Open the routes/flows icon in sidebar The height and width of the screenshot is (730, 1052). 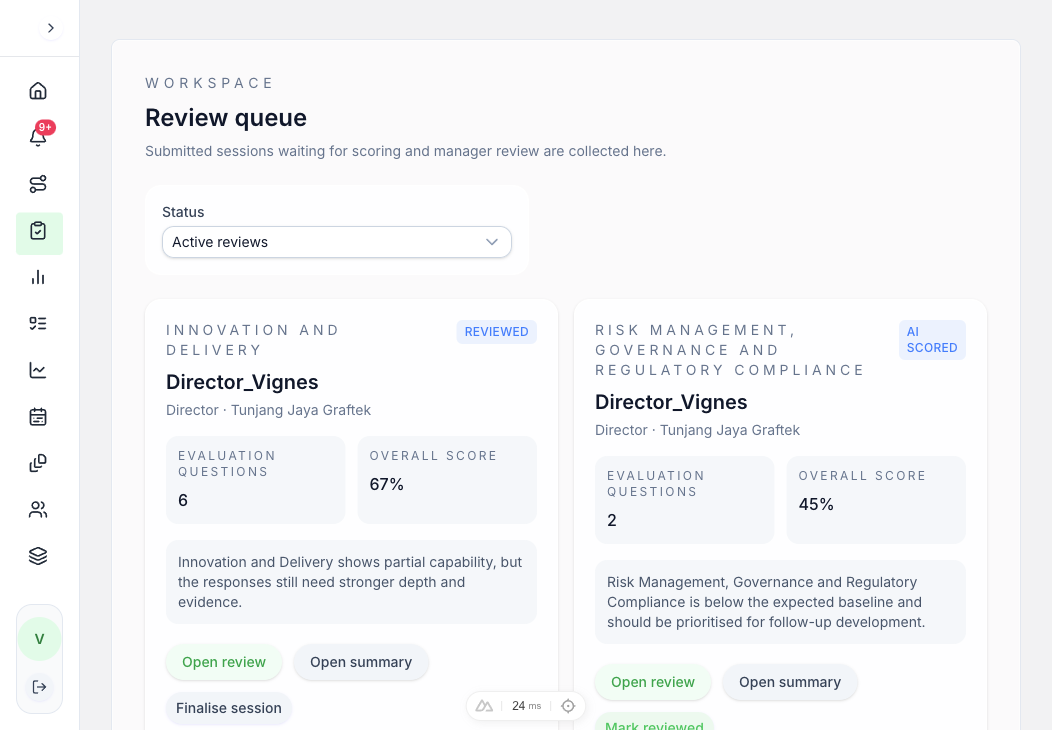coord(38,184)
